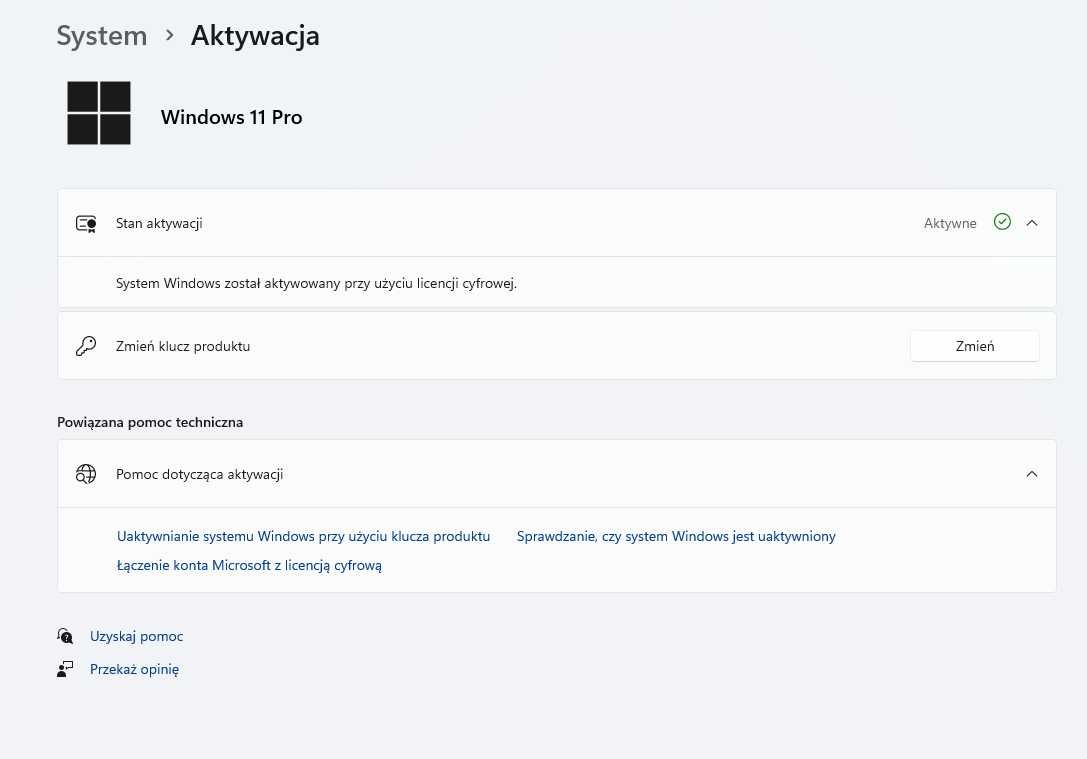Click the Przekaż opinię feedback icon

(65, 669)
